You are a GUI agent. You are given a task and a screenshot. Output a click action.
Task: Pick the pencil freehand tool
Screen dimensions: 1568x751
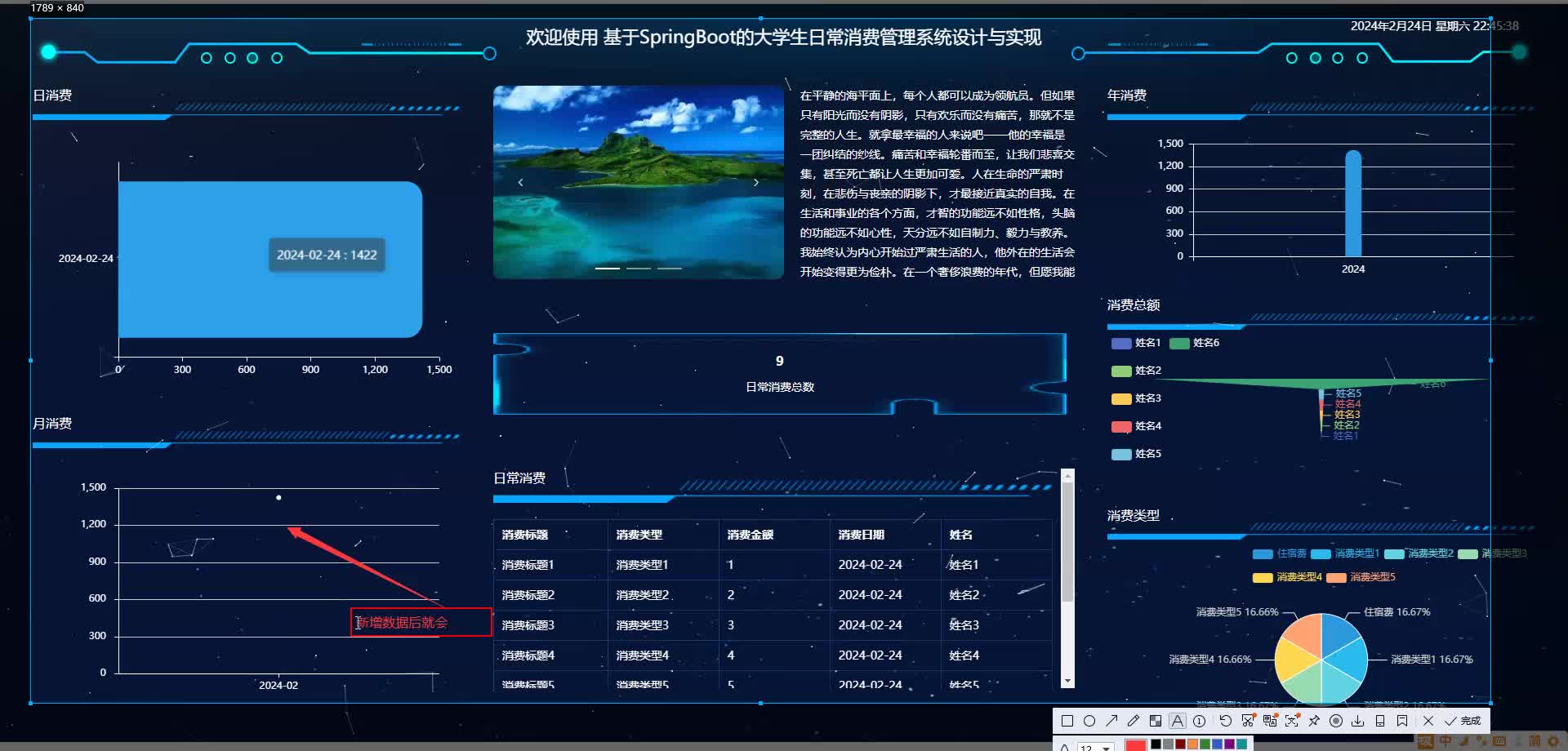click(1134, 721)
